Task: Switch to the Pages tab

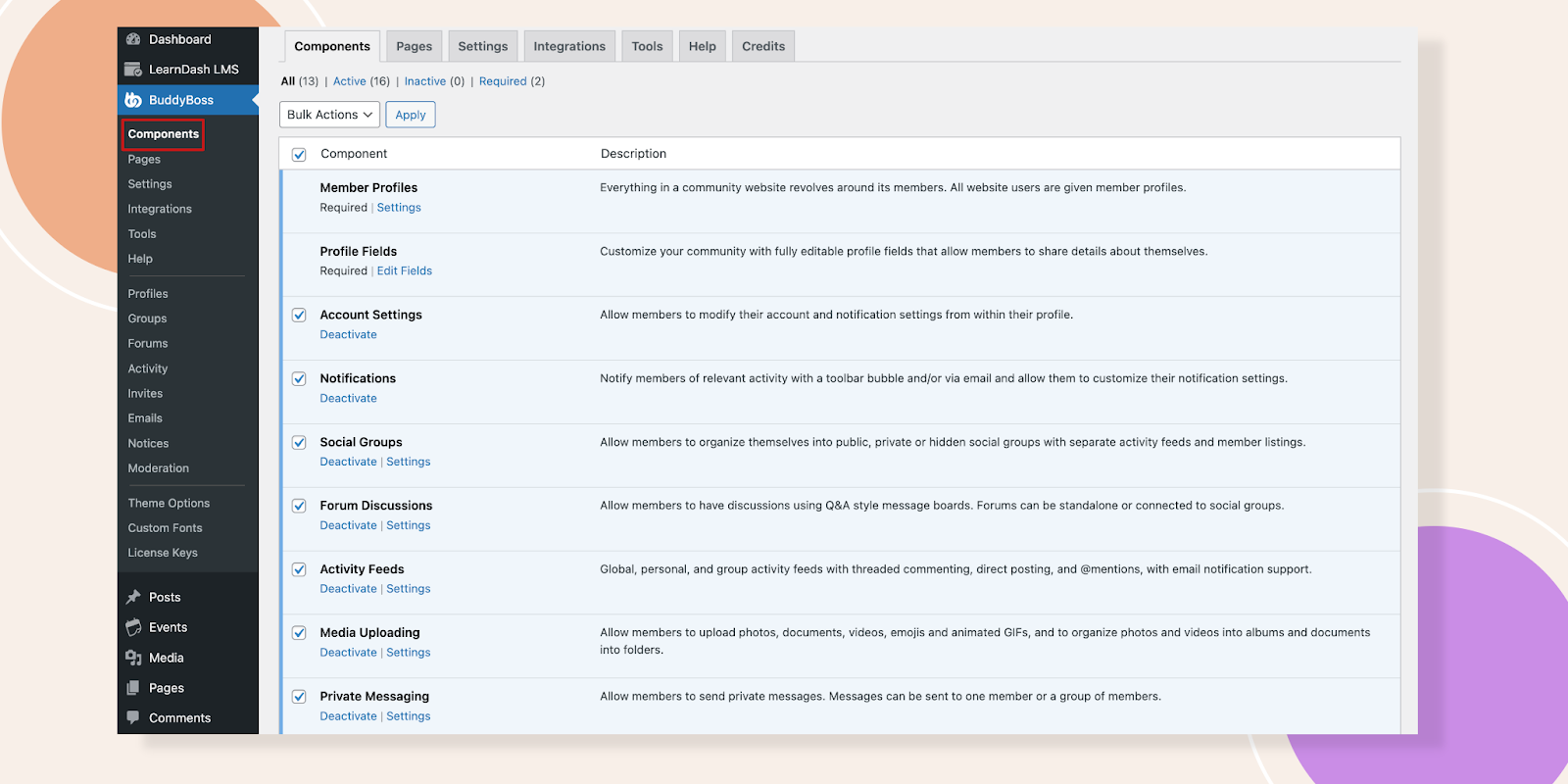Action: (x=414, y=46)
